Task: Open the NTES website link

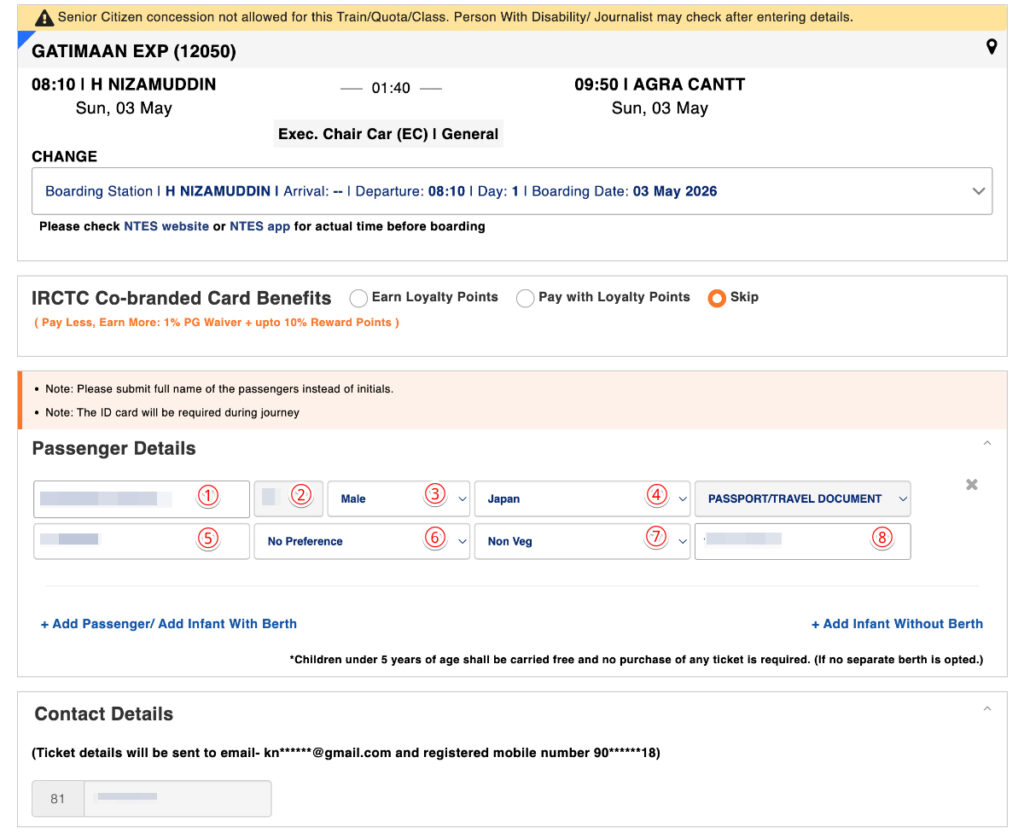Action: (167, 227)
